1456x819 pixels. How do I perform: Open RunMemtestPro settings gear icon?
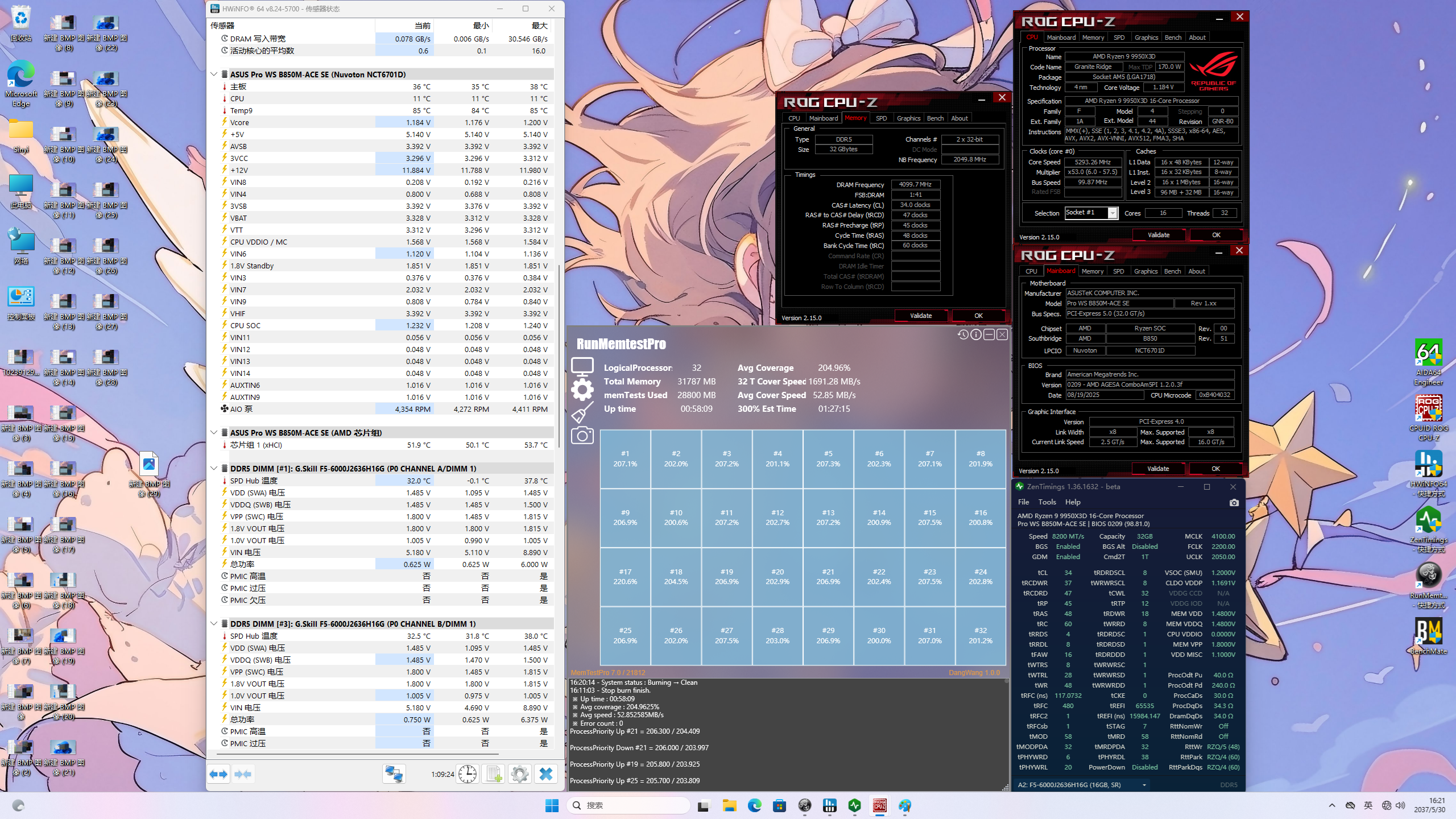coord(582,390)
